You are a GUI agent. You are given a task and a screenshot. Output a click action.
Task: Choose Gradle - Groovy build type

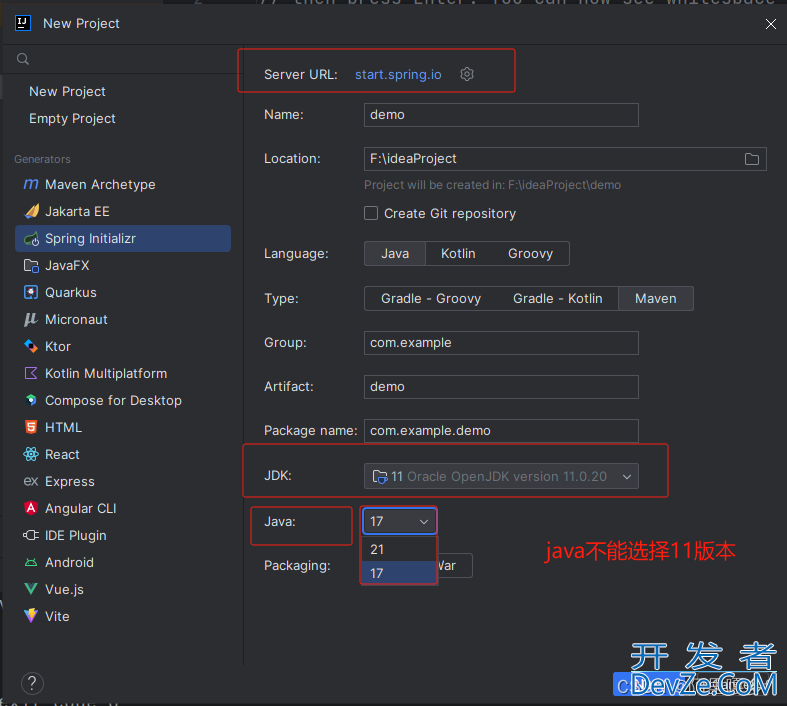tap(431, 299)
